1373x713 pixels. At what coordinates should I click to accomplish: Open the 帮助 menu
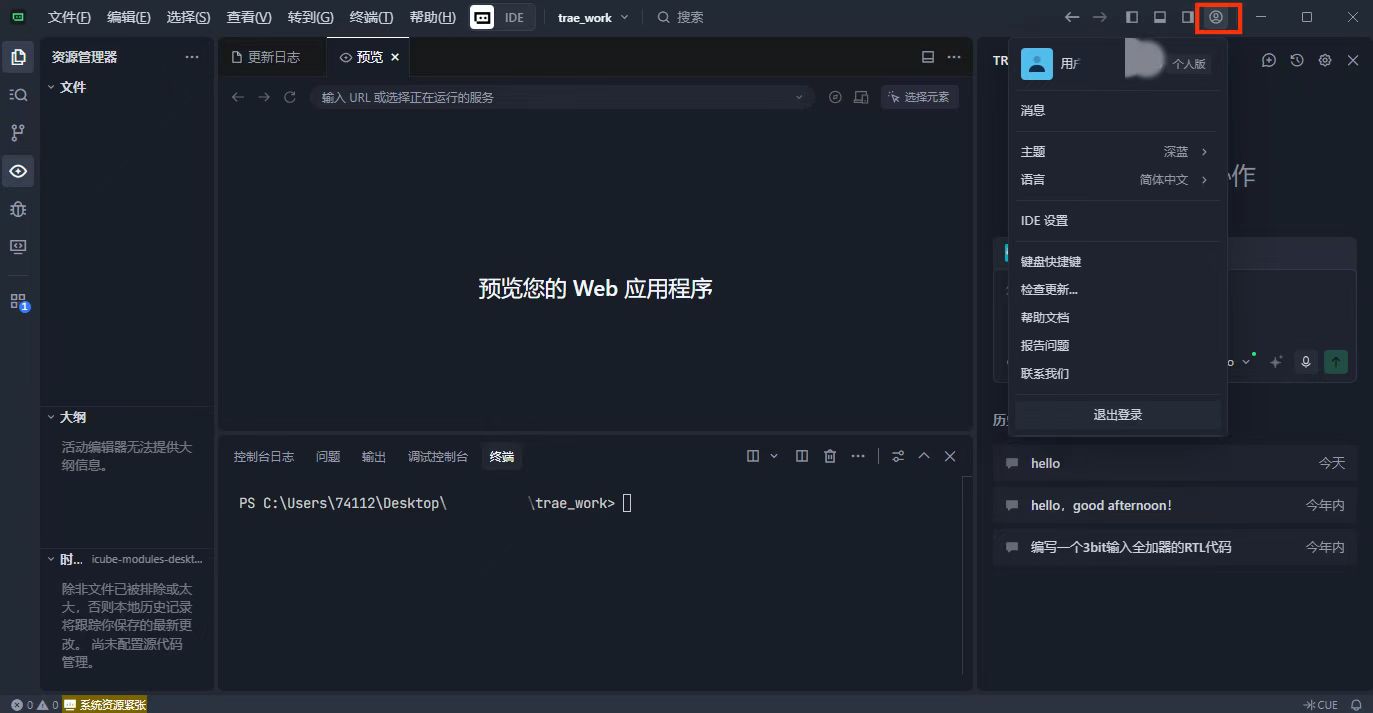coord(432,17)
